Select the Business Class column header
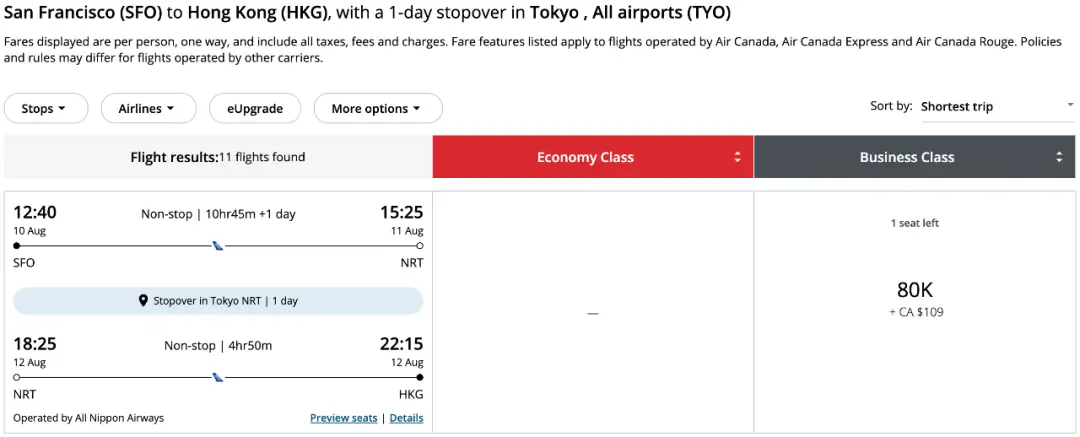Image resolution: width=1080 pixels, height=437 pixels. coord(907,157)
